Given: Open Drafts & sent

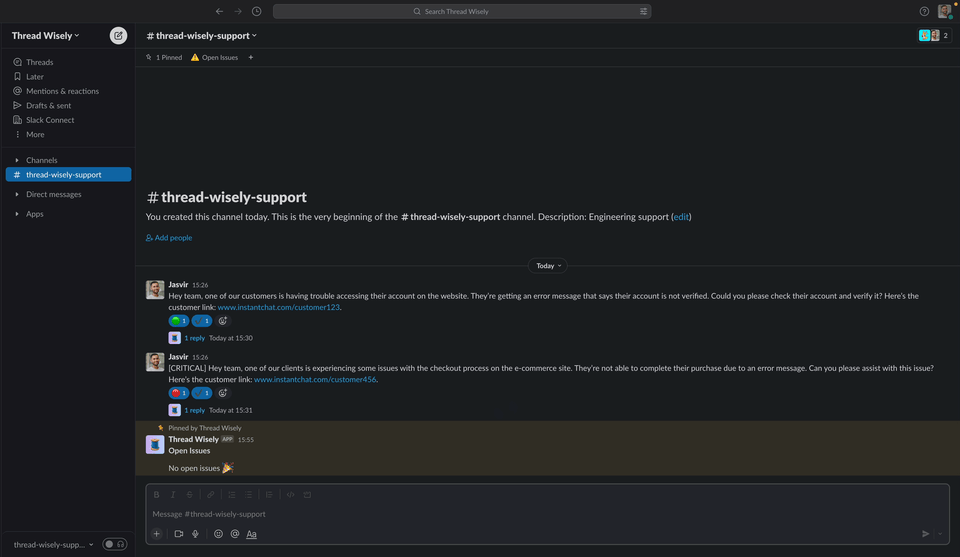Looking at the screenshot, I should point(48,106).
